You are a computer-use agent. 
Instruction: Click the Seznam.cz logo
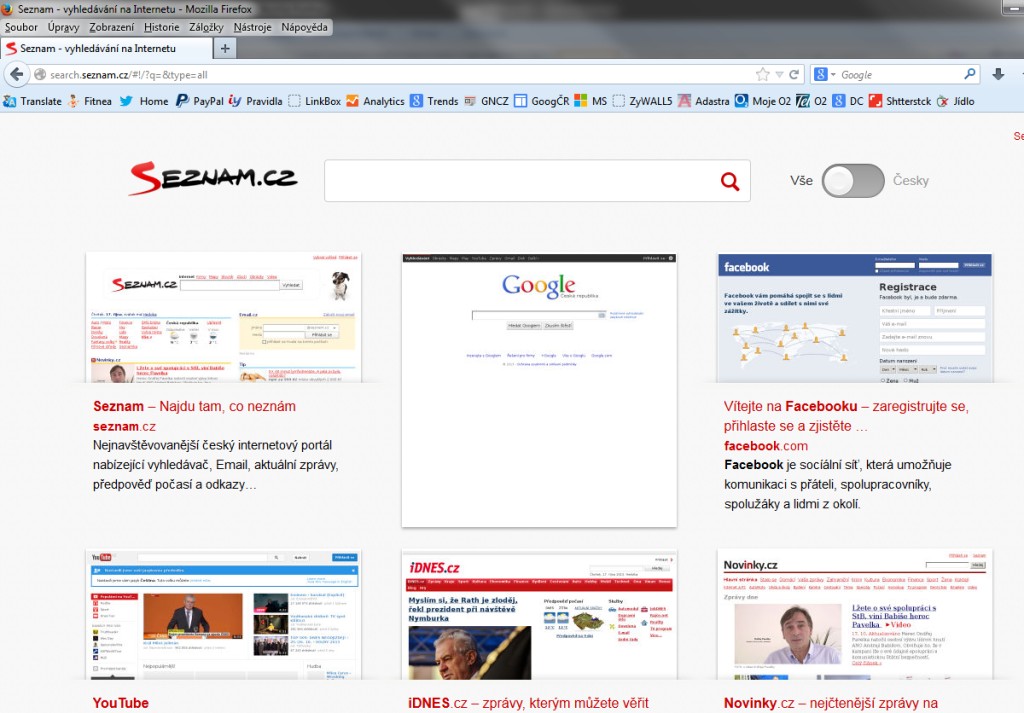[213, 178]
